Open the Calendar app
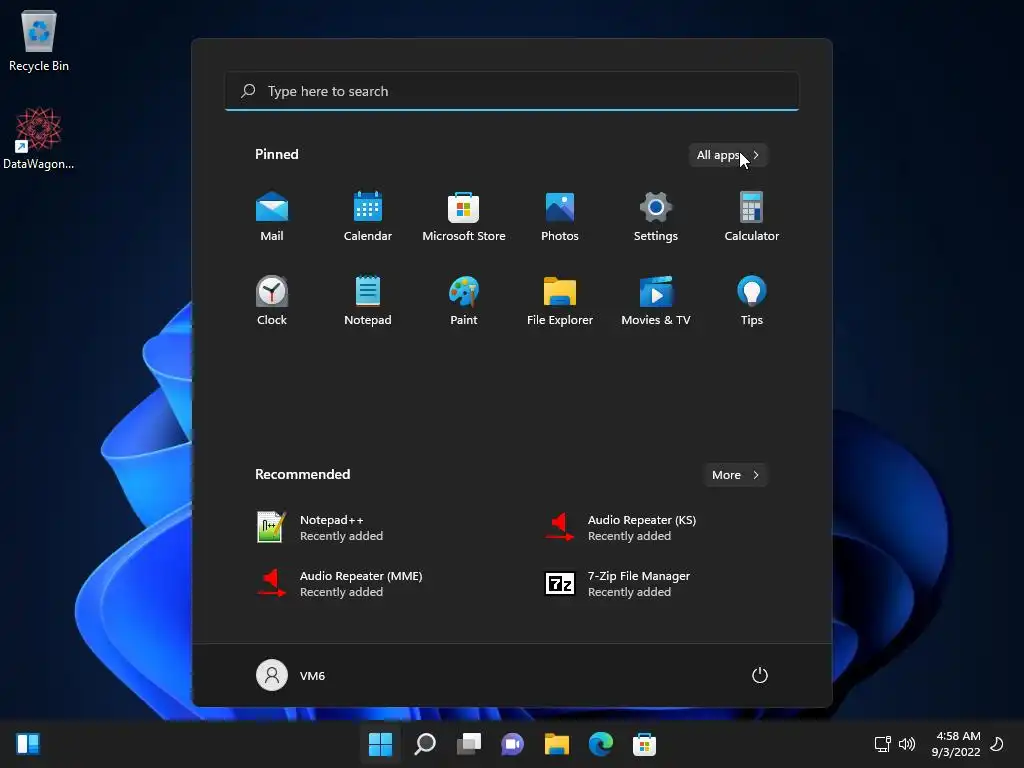The image size is (1024, 768). pyautogui.click(x=368, y=217)
